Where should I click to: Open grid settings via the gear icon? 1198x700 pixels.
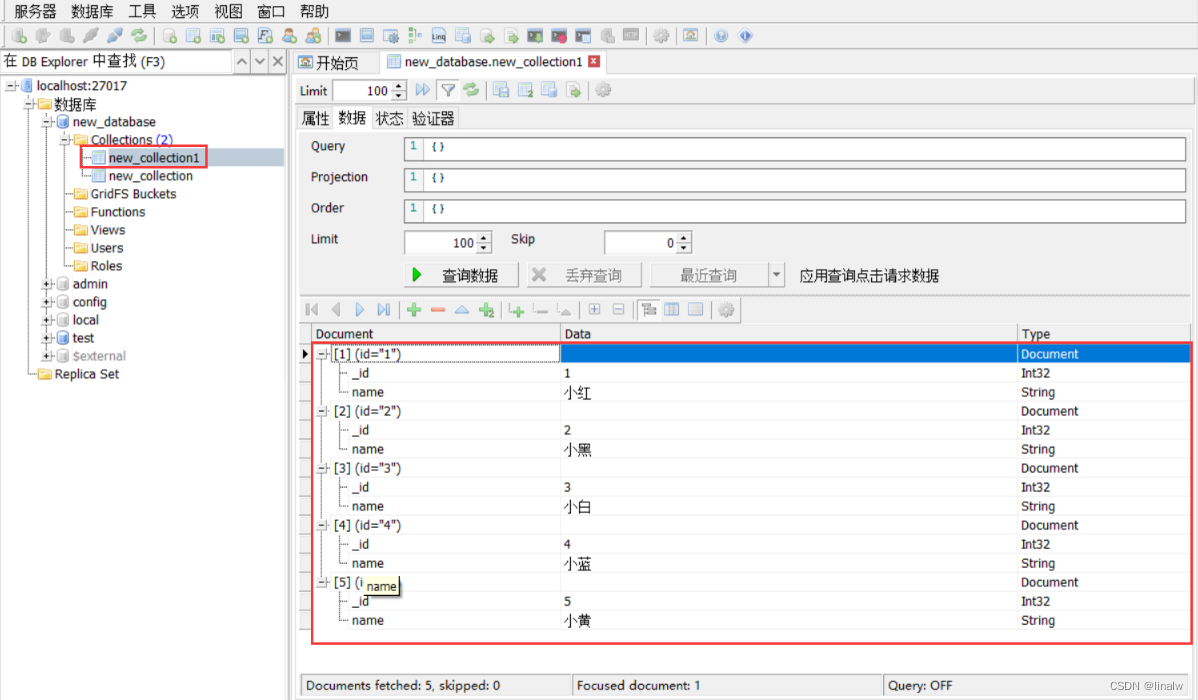(726, 310)
